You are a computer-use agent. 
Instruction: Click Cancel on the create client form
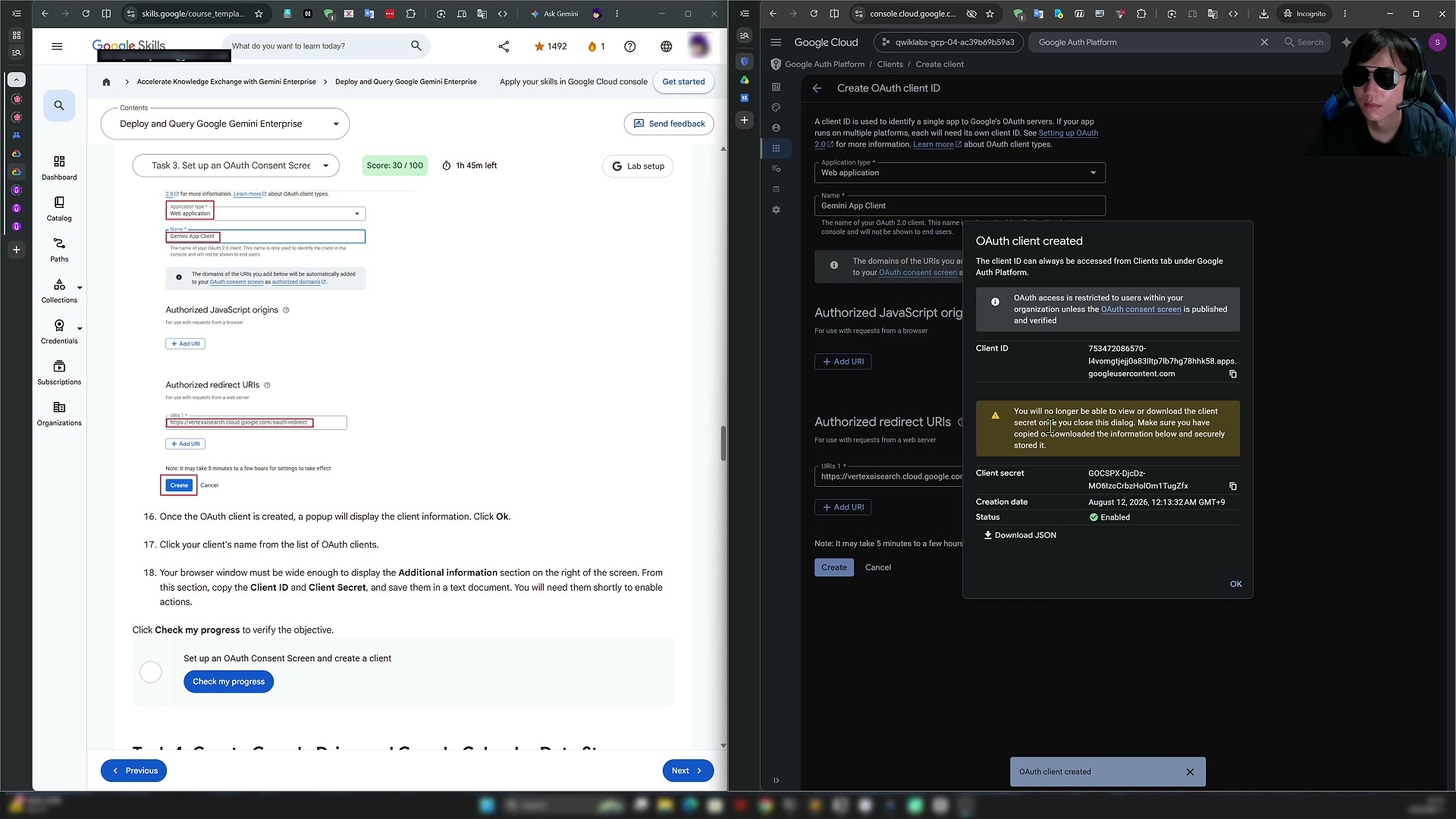pos(877,567)
